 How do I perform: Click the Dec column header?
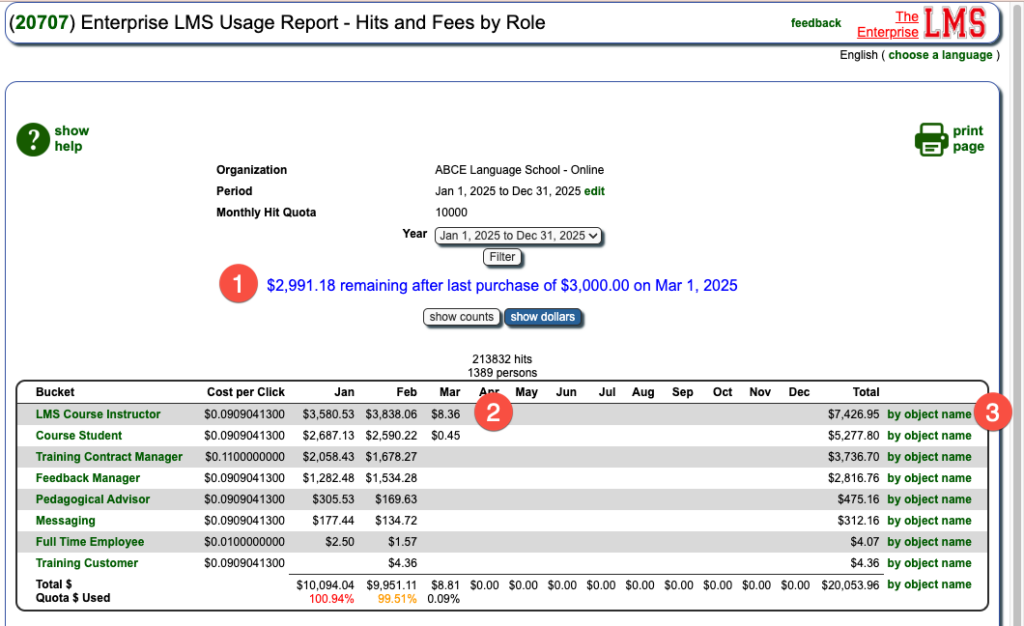pos(799,392)
